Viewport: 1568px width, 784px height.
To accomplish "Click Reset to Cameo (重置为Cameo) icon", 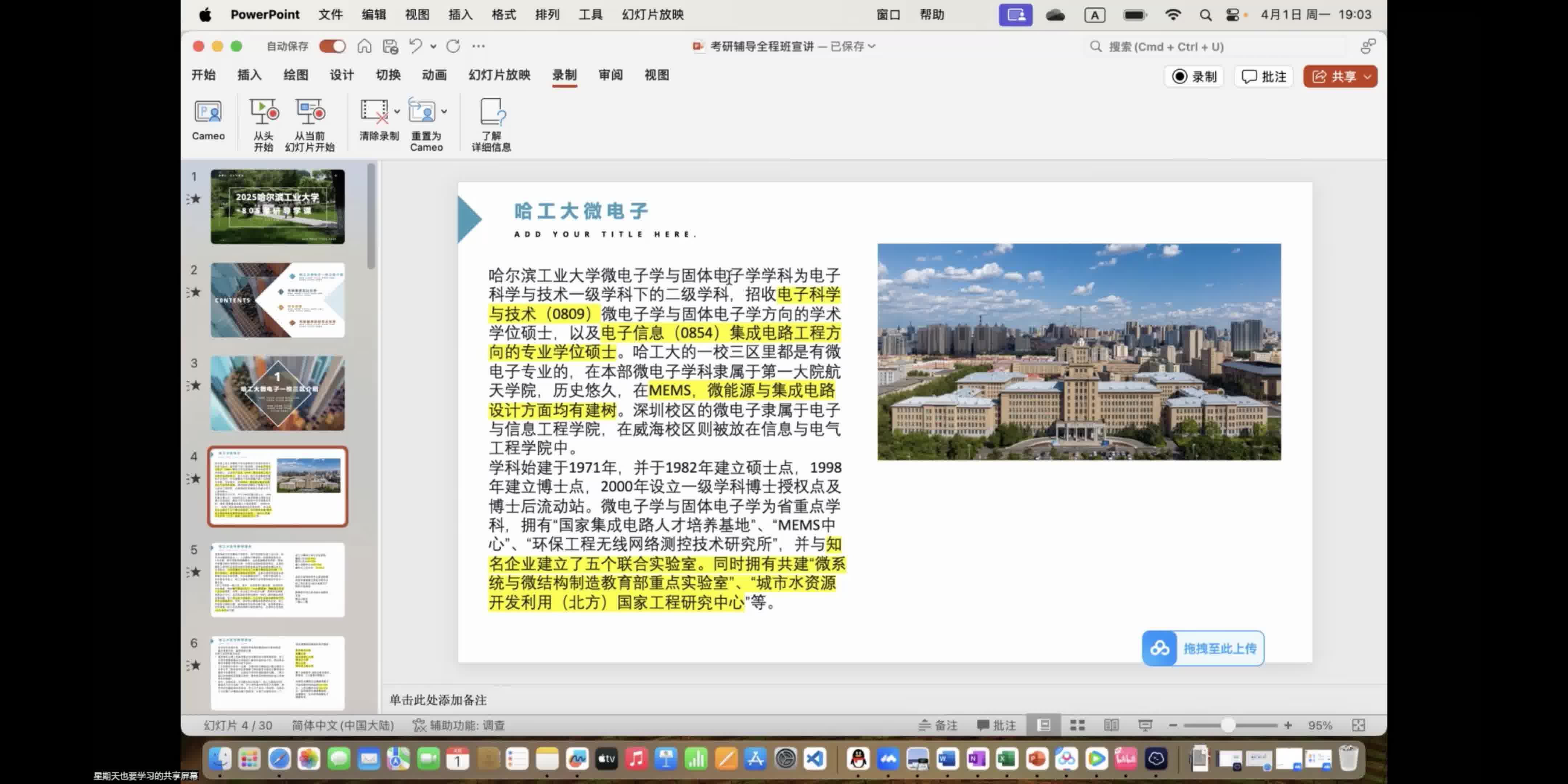I will 422,112.
